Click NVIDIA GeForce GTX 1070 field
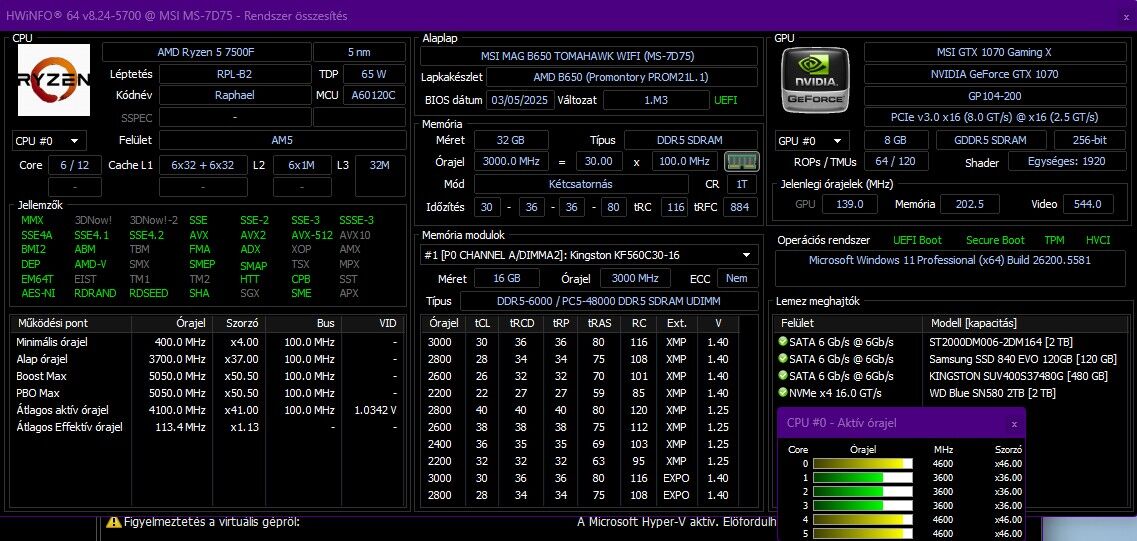This screenshot has width=1137, height=541. 993,74
